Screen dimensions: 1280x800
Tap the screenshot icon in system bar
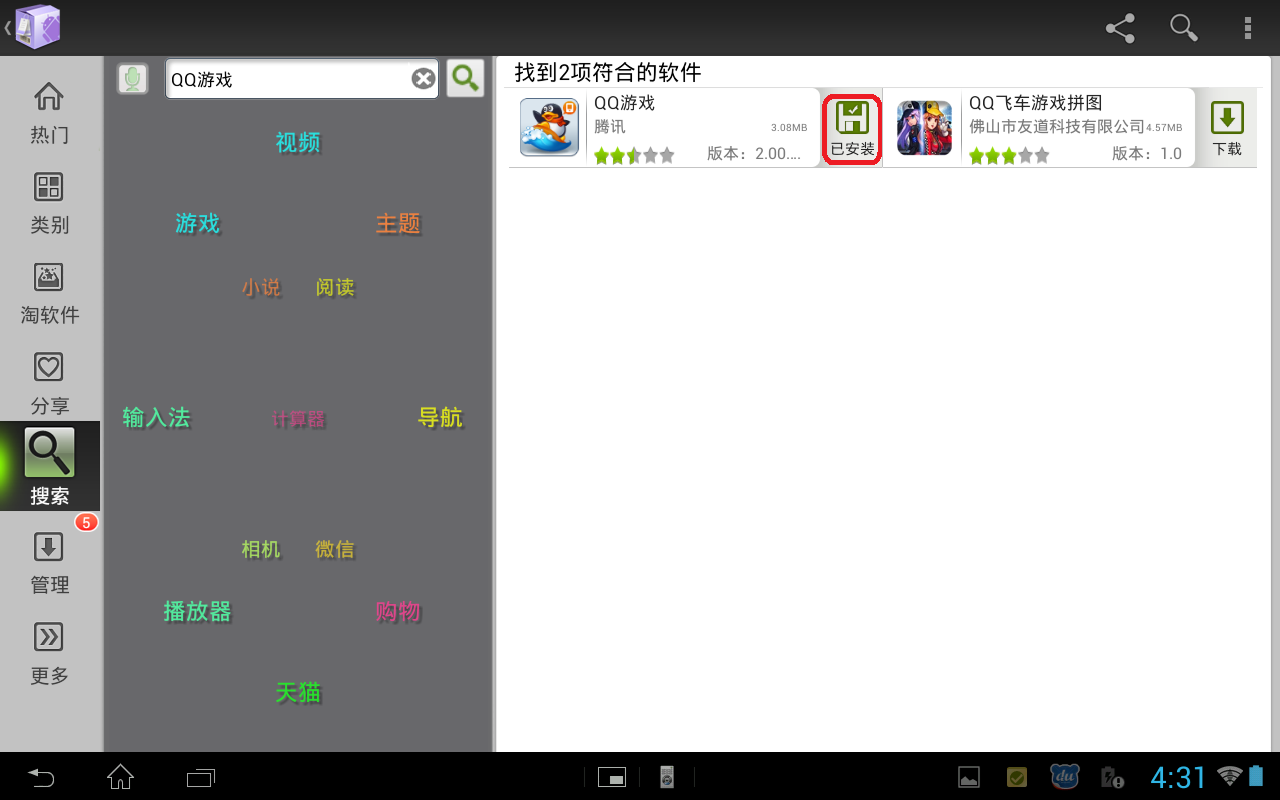(x=611, y=777)
